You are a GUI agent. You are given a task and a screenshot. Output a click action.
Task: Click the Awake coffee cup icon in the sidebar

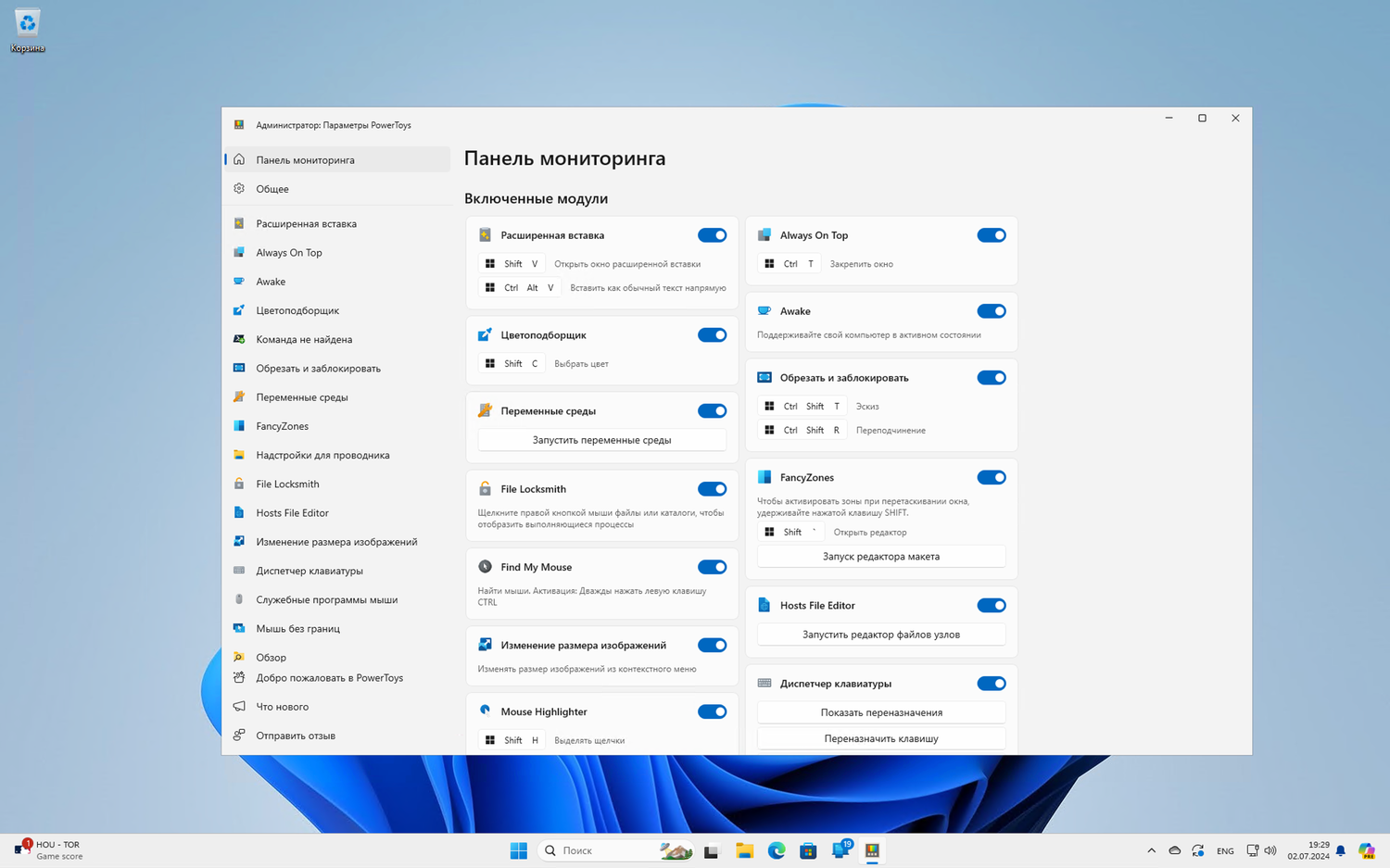pyautogui.click(x=239, y=281)
